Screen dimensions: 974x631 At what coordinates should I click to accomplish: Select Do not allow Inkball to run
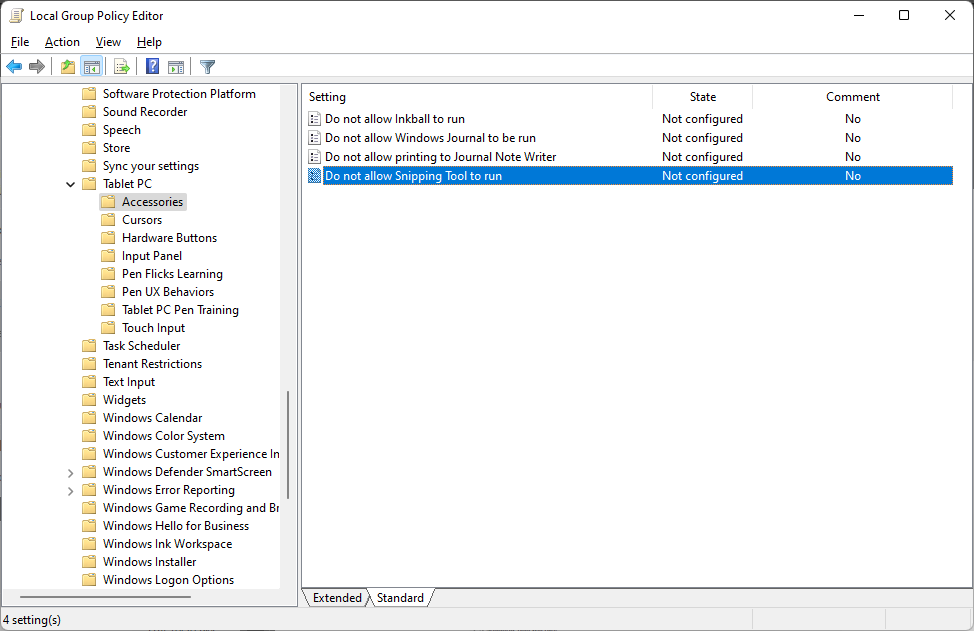click(394, 119)
